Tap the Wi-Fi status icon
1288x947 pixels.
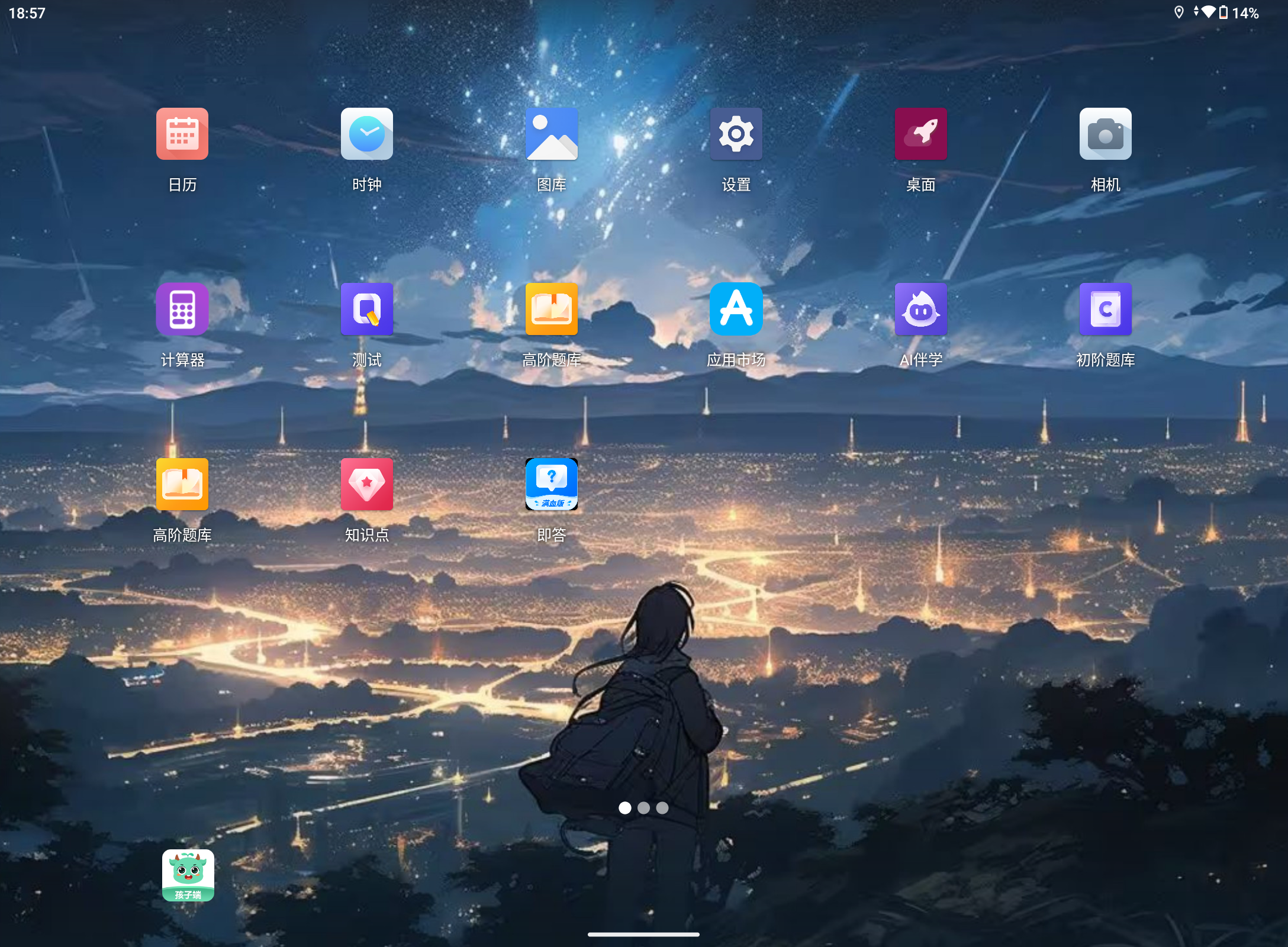point(1208,12)
